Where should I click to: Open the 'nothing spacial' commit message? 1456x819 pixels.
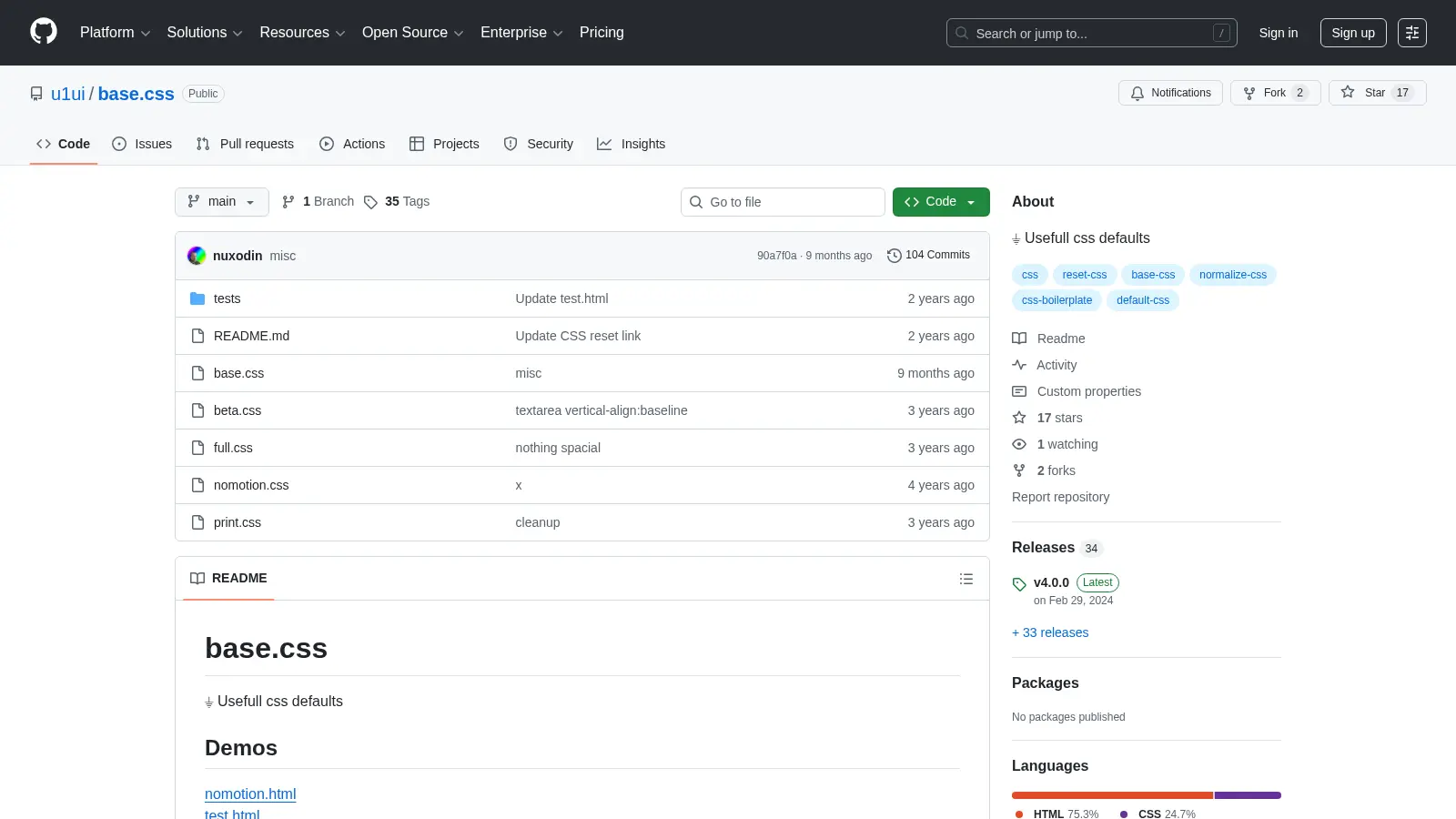click(x=558, y=448)
